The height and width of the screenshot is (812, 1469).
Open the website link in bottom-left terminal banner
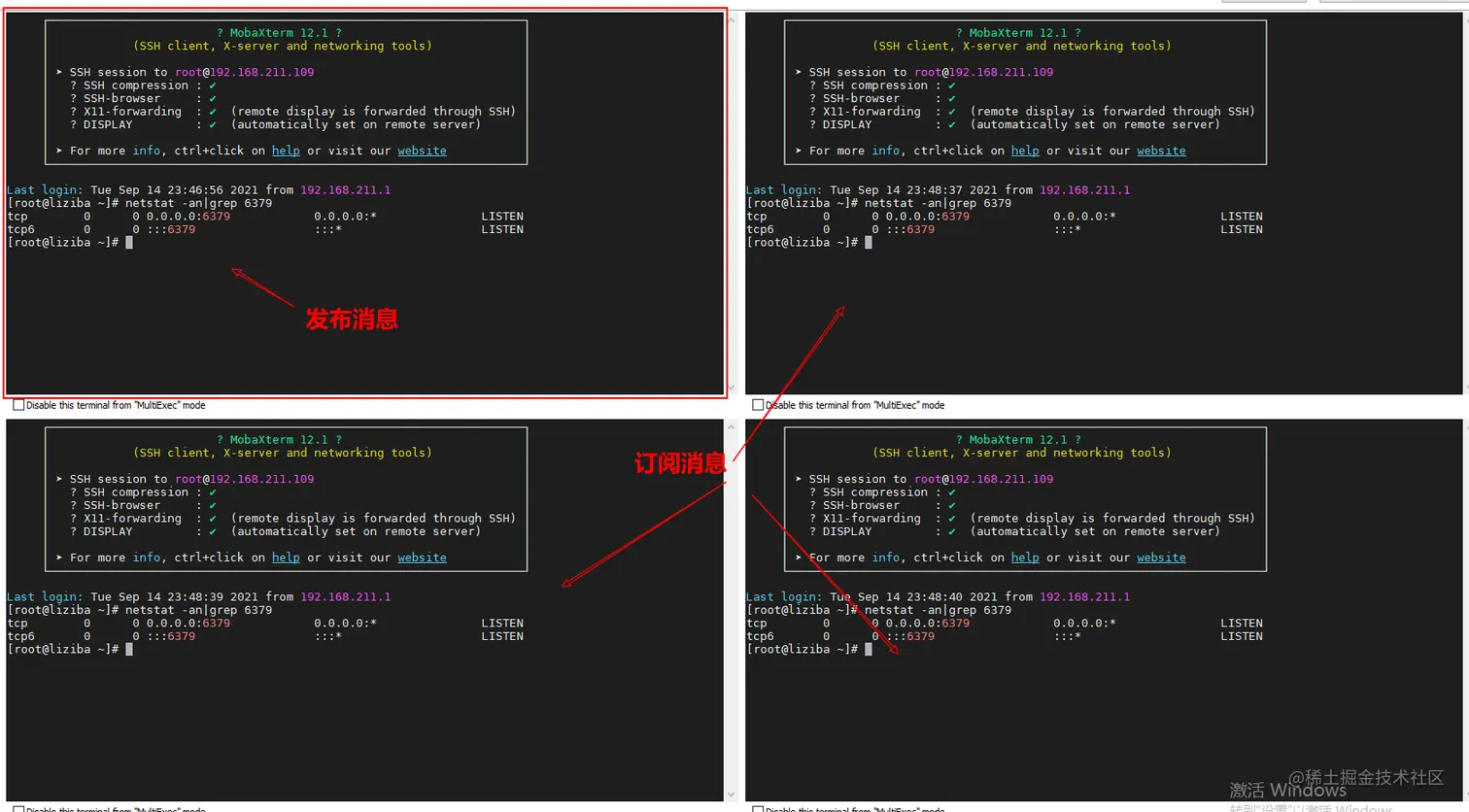(x=422, y=558)
